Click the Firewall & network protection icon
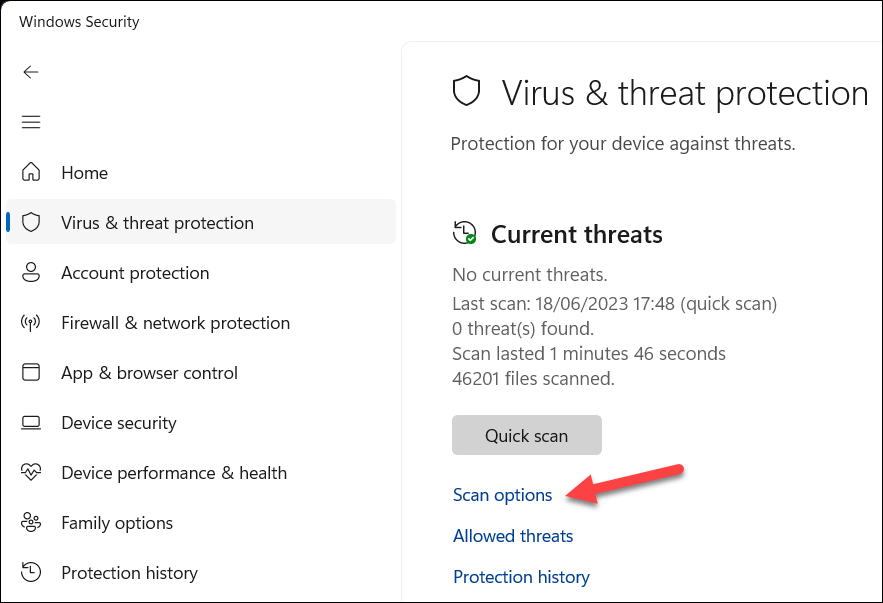Screen dimensions: 883x603 coord(31,322)
